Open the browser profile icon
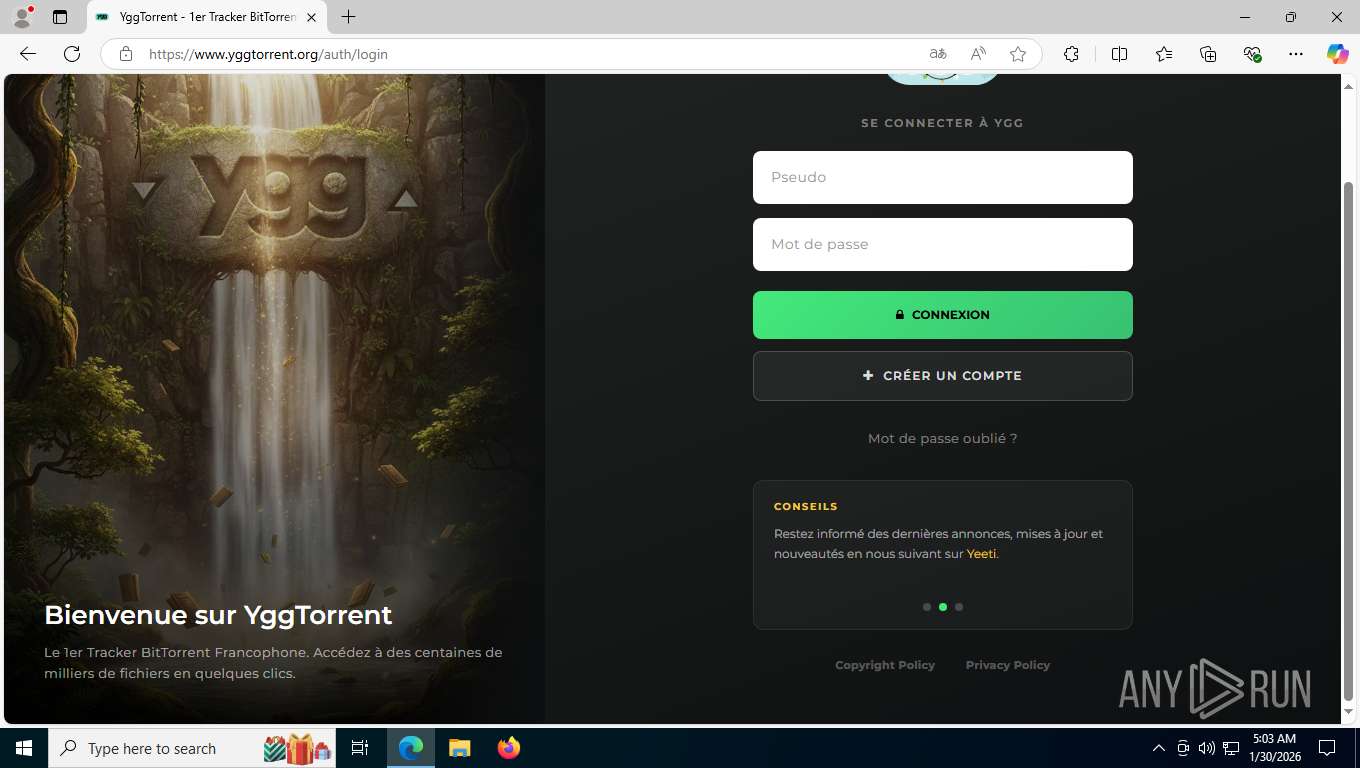1360x768 pixels. (x=22, y=17)
